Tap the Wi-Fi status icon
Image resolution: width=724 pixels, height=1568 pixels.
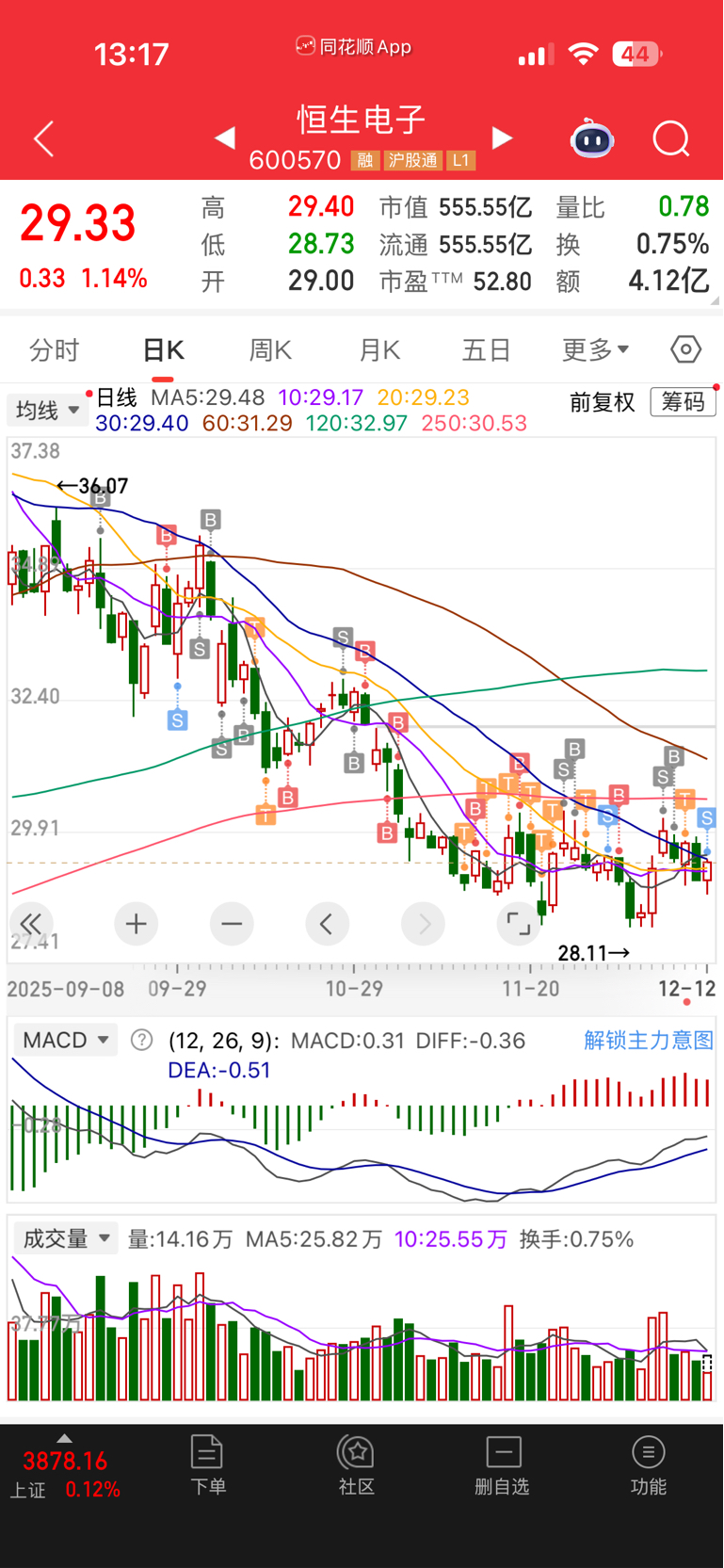584,55
